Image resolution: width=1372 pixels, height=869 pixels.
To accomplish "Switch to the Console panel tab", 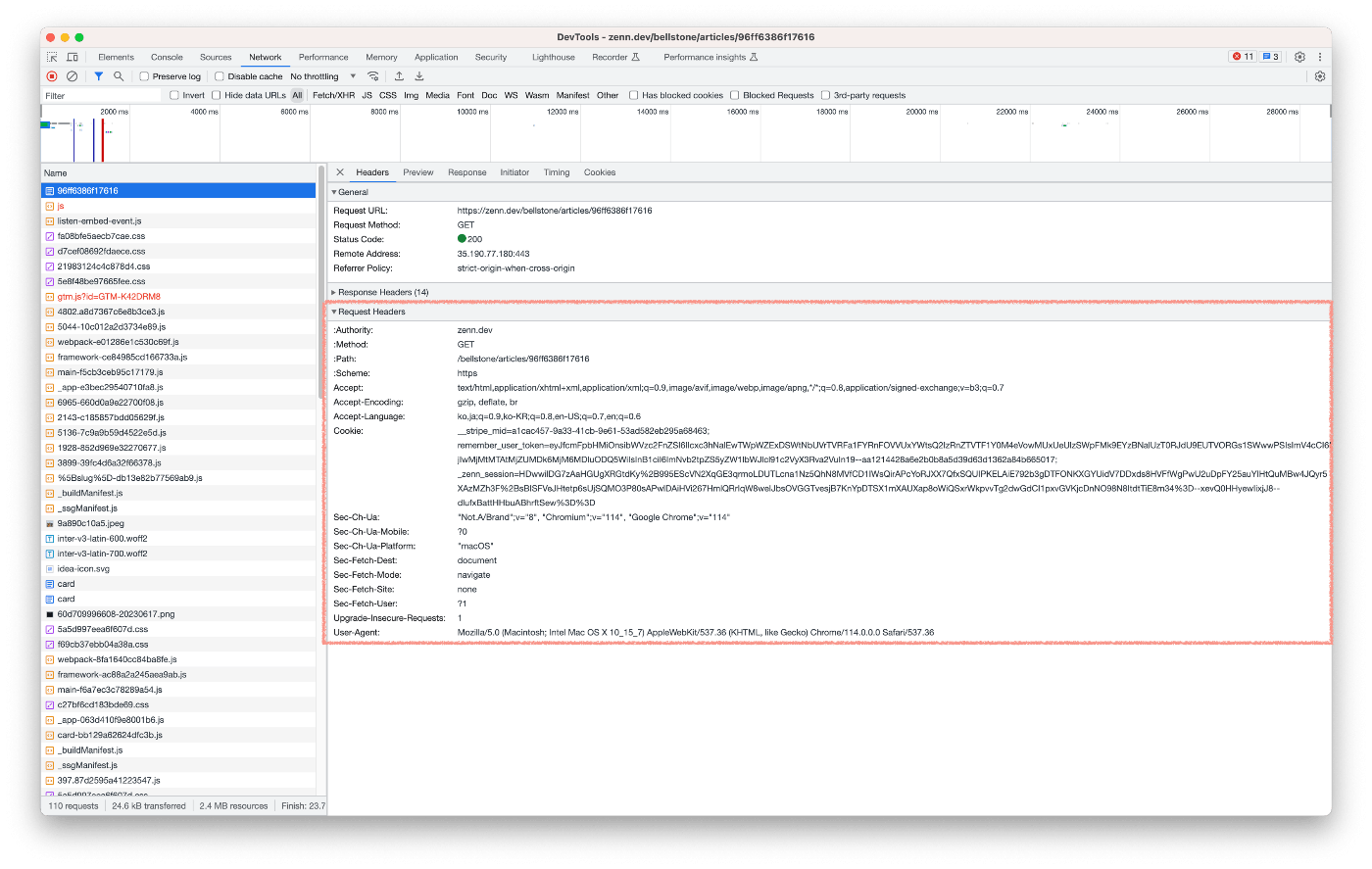I will (167, 57).
